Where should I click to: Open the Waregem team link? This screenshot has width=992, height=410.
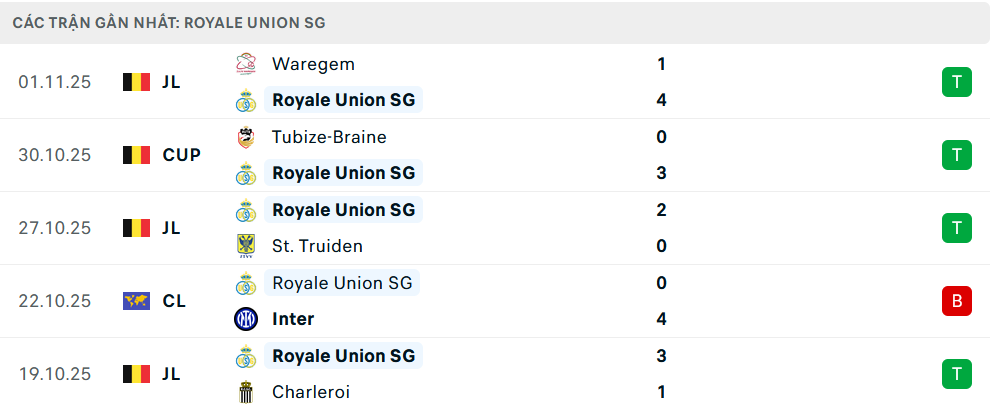point(313,64)
